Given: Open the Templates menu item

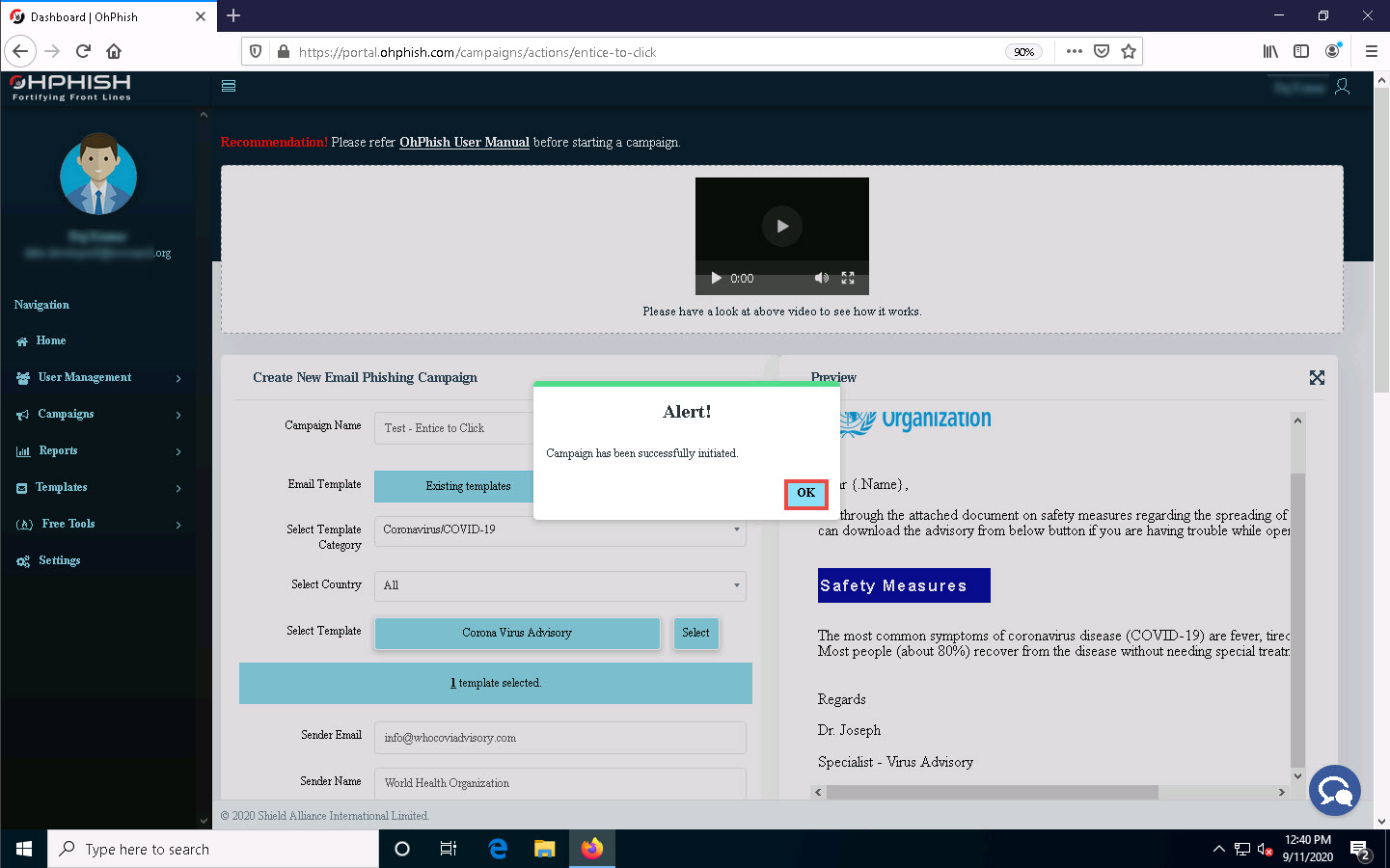Looking at the screenshot, I should (62, 487).
